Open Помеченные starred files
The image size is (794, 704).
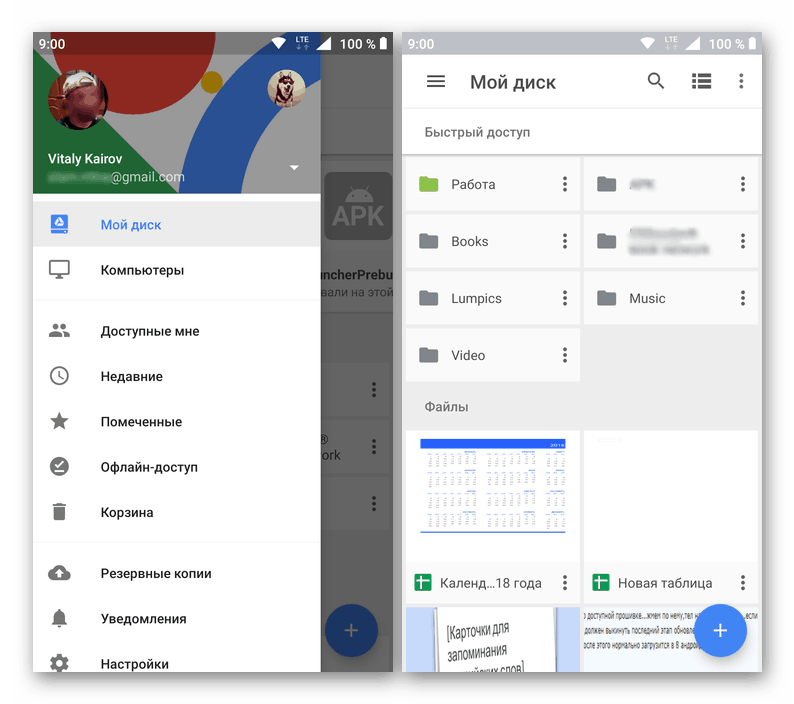tap(177, 421)
